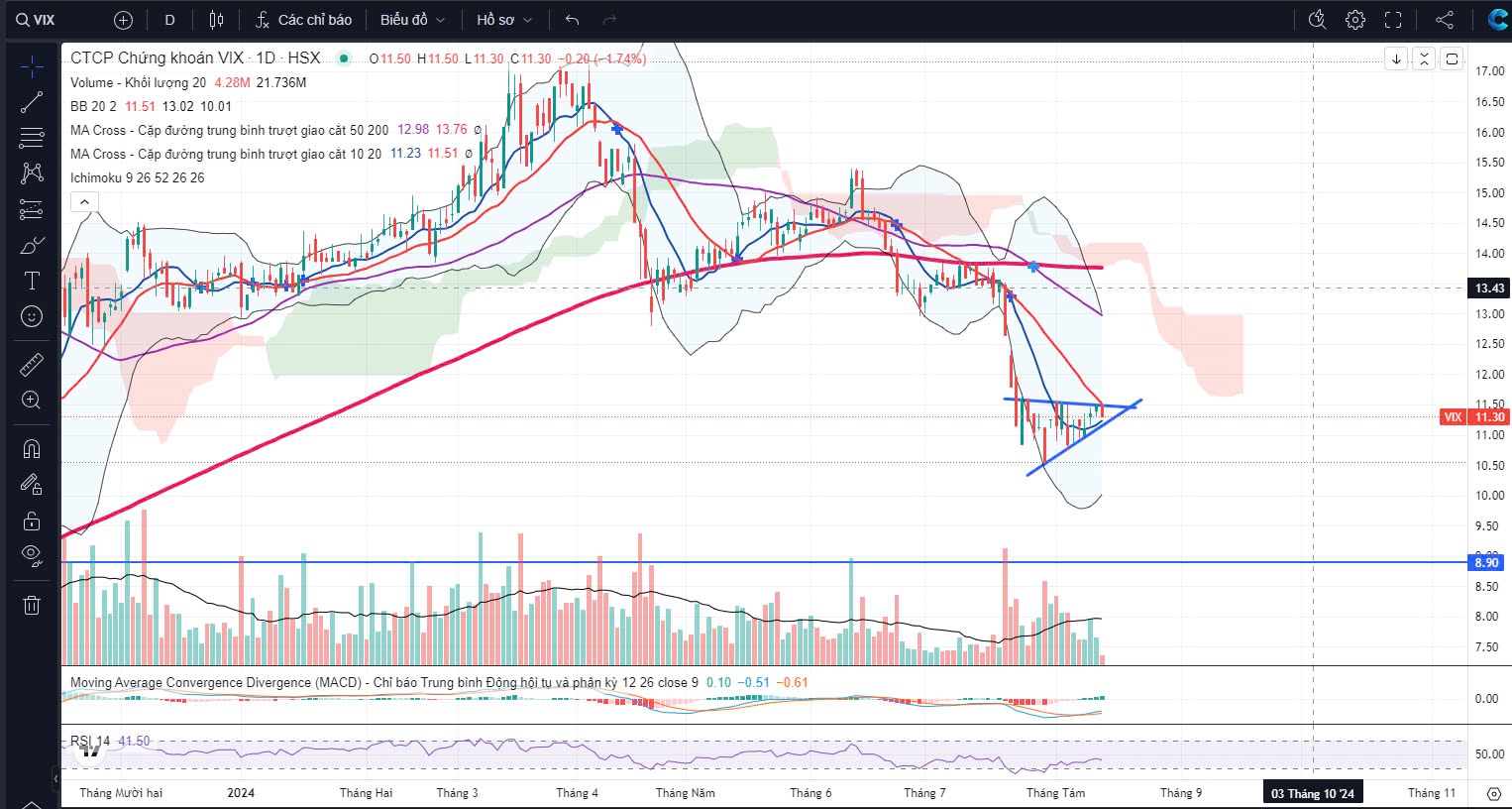Select the XABCD pattern tool
The height and width of the screenshot is (809, 1512).
[x=32, y=173]
